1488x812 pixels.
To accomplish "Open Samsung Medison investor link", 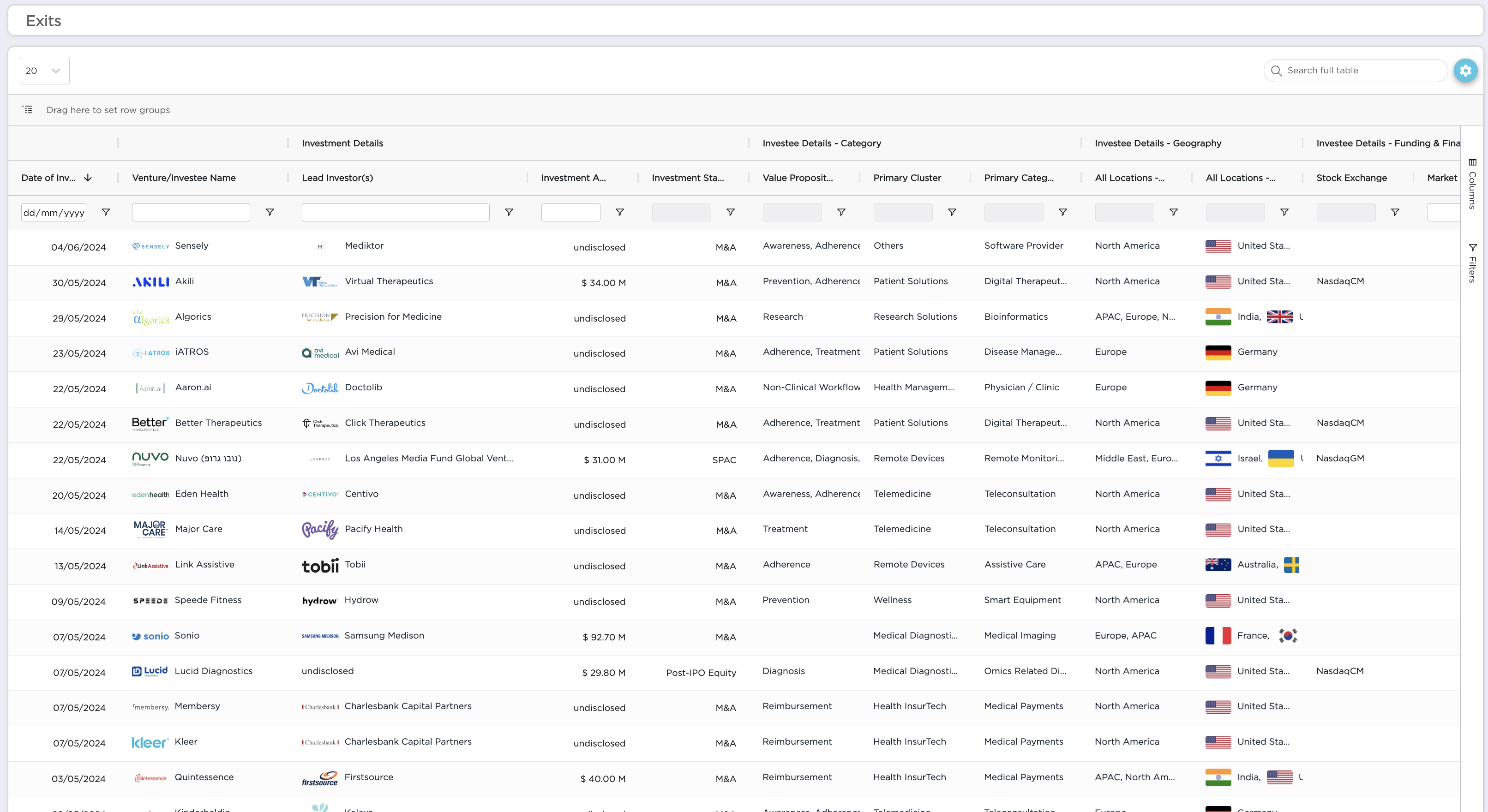I will click(384, 635).
